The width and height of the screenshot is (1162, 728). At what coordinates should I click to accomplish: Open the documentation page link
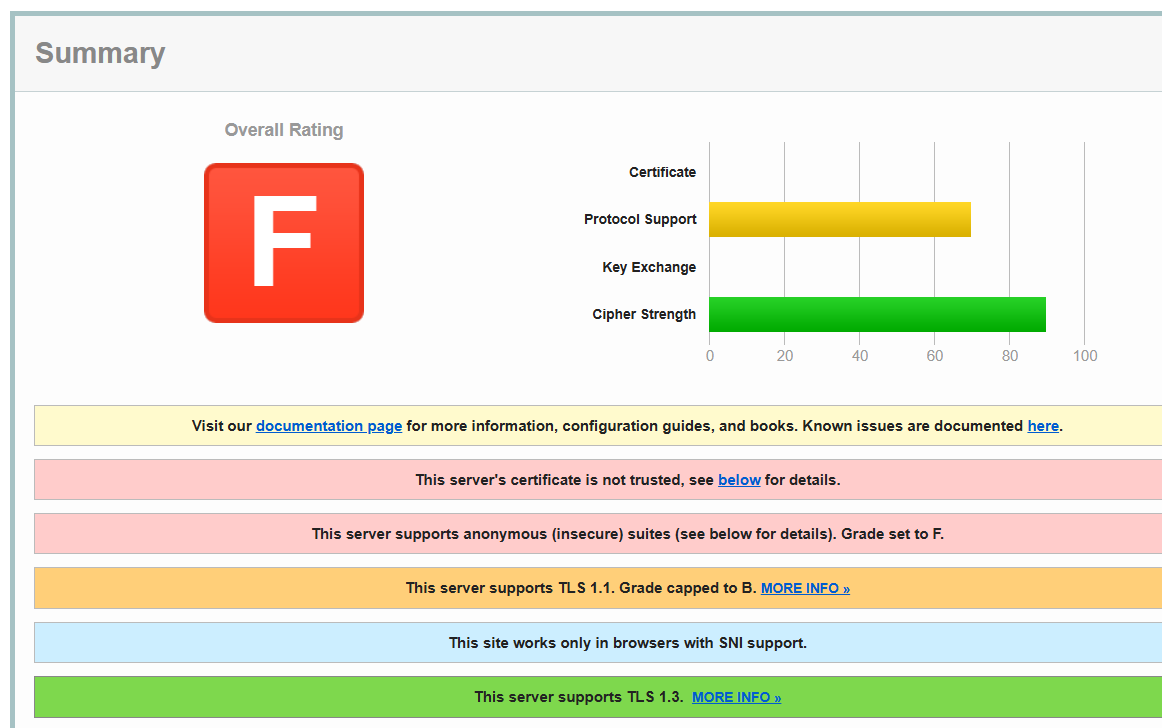click(x=328, y=426)
